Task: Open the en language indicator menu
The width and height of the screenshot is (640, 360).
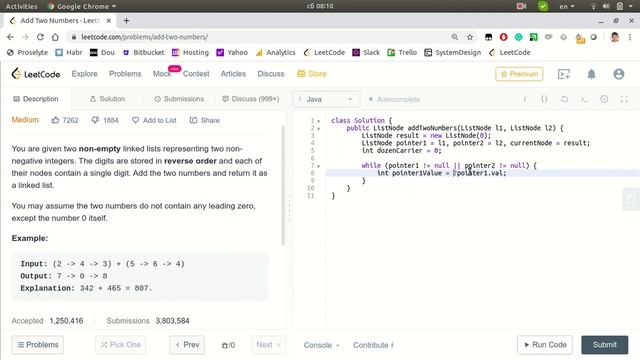Action: tap(567, 6)
